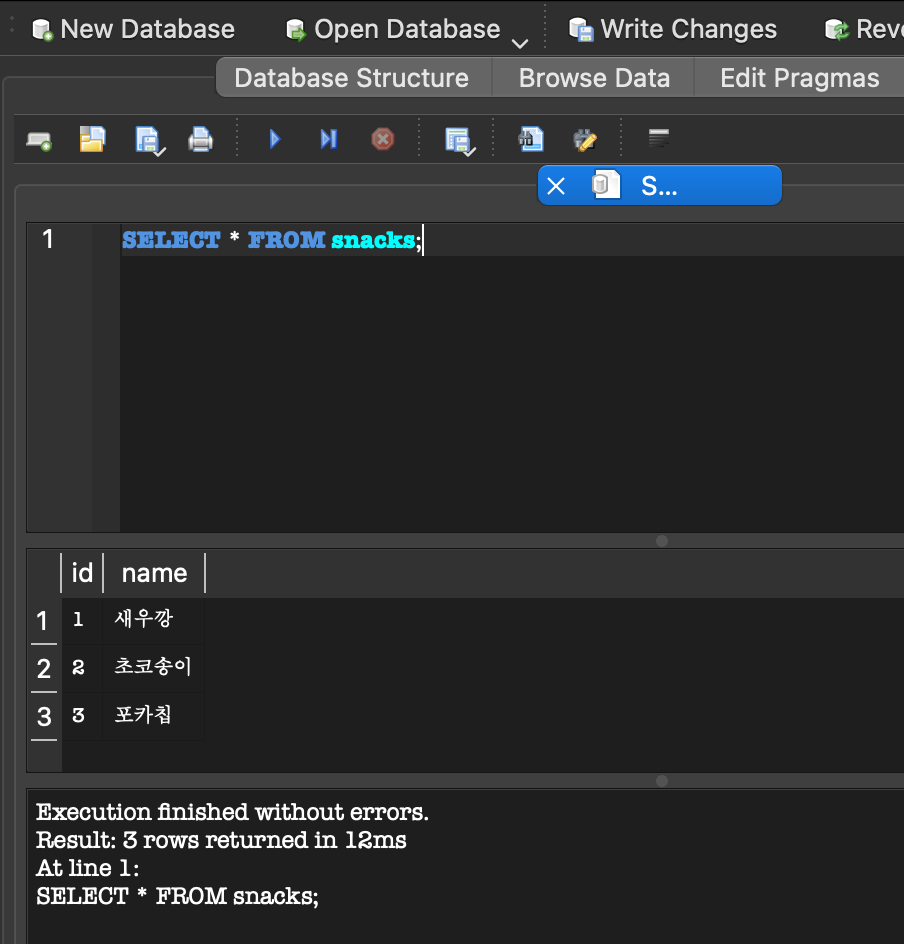The width and height of the screenshot is (904, 944).
Task: Click the print icon in SQL toolbar
Action: (200, 140)
